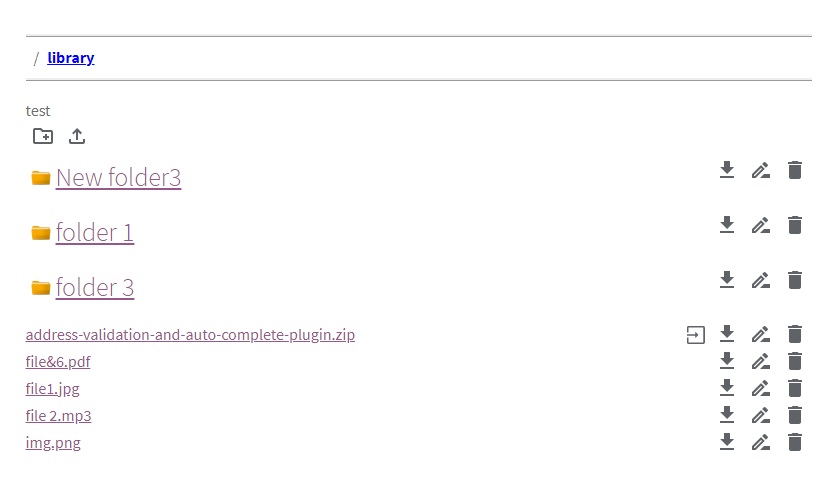Rename the folder 1 entry

click(761, 225)
